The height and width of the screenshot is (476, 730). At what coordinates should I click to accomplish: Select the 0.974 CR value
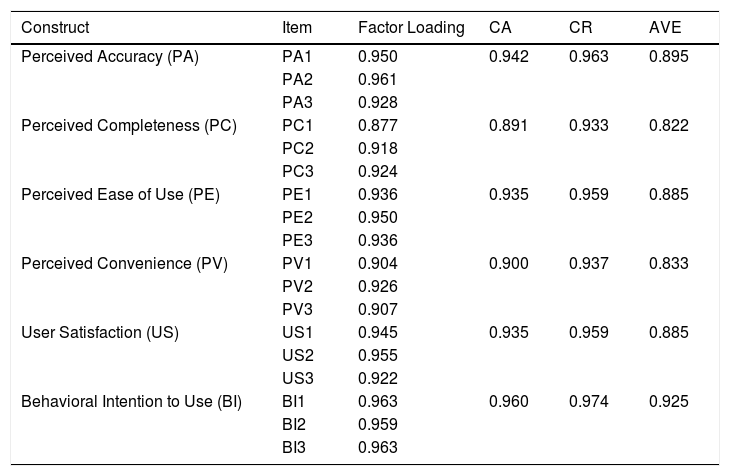pyautogui.click(x=588, y=402)
